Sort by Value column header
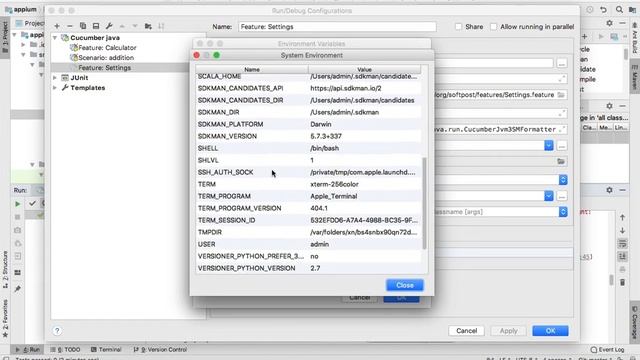 tap(364, 69)
